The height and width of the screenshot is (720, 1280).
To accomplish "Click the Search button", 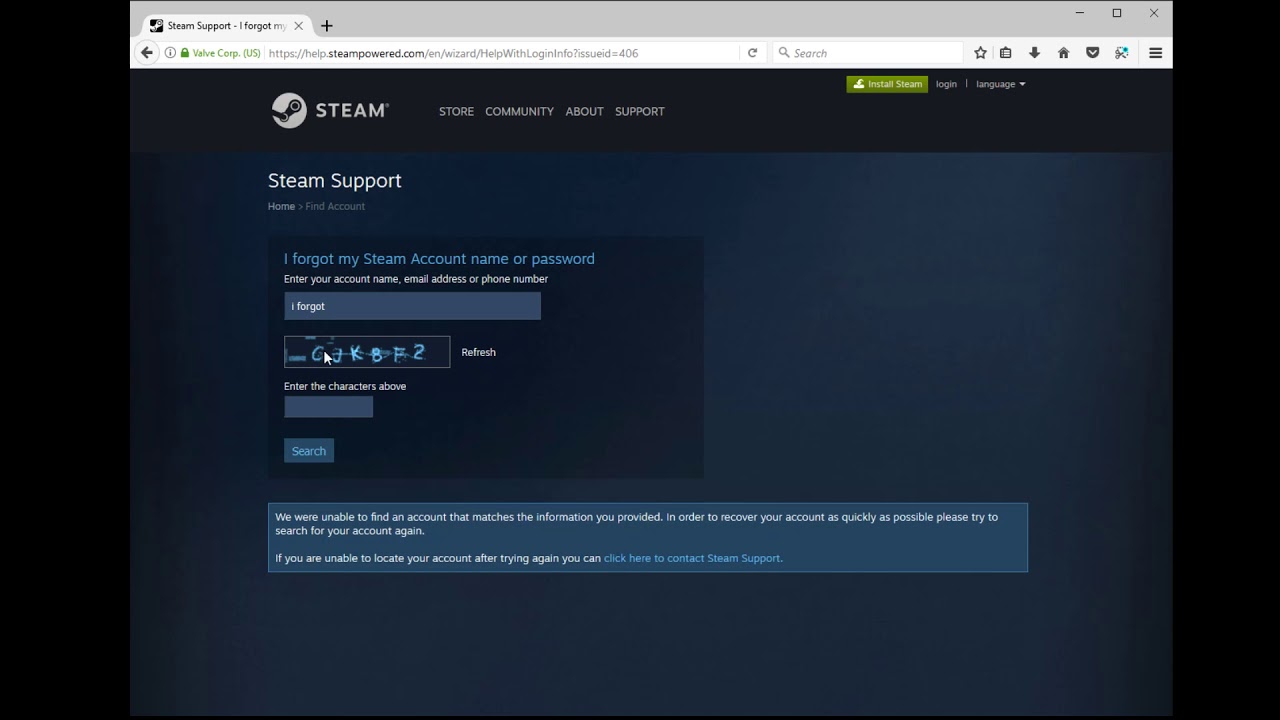I will point(308,451).
